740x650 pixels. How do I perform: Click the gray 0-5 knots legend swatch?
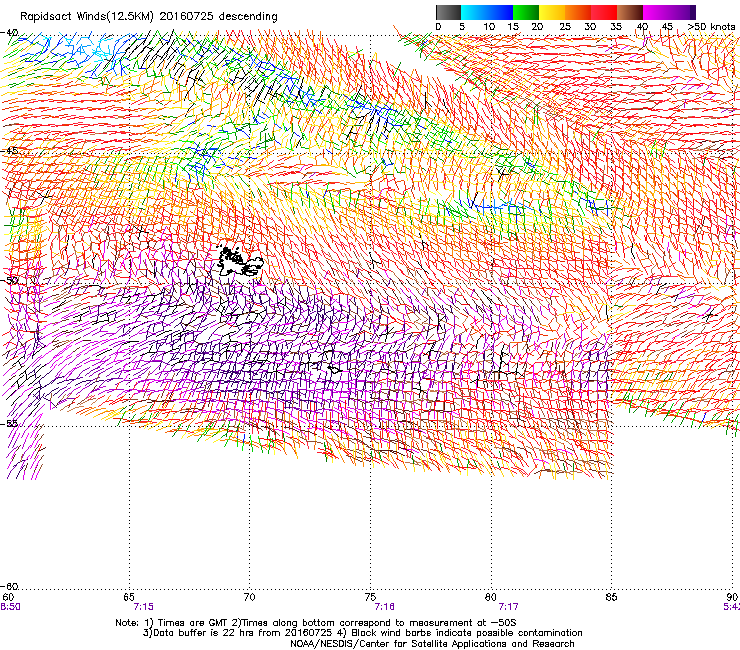(x=448, y=12)
